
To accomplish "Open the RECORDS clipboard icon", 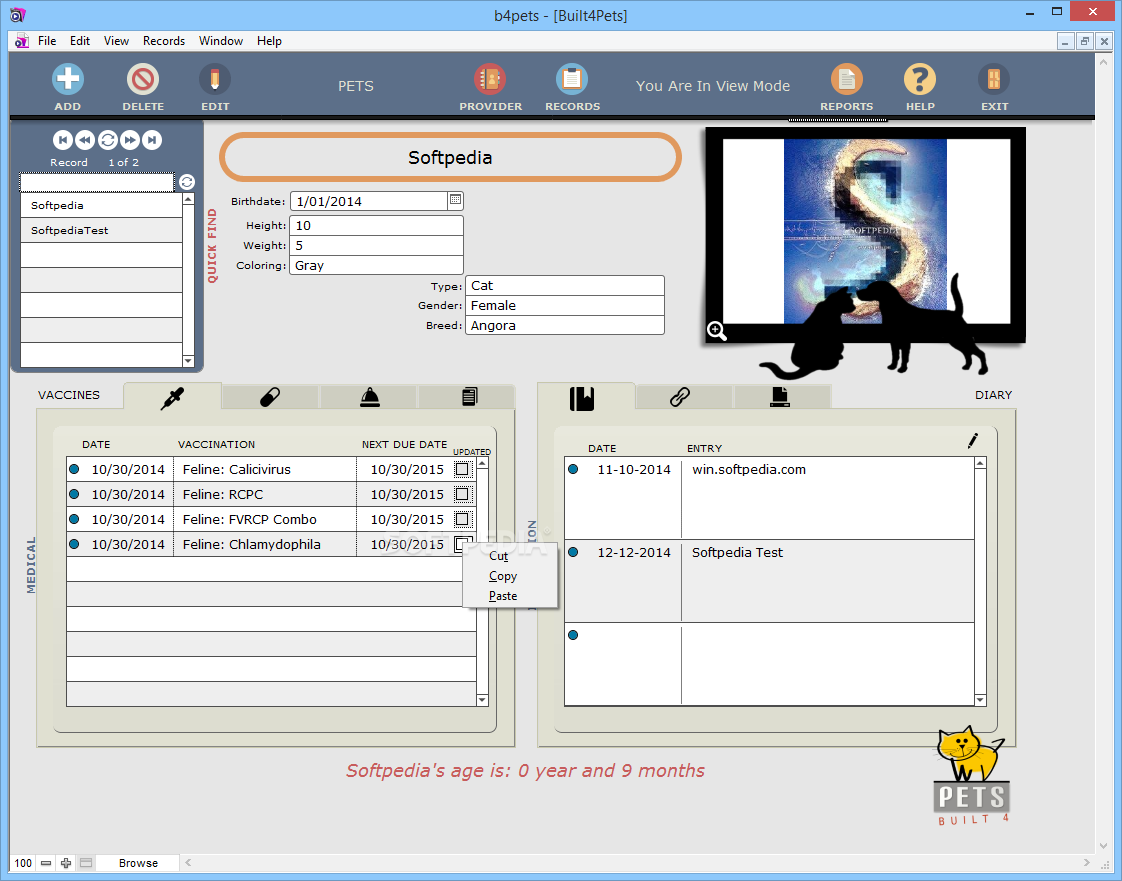I will (x=572, y=79).
